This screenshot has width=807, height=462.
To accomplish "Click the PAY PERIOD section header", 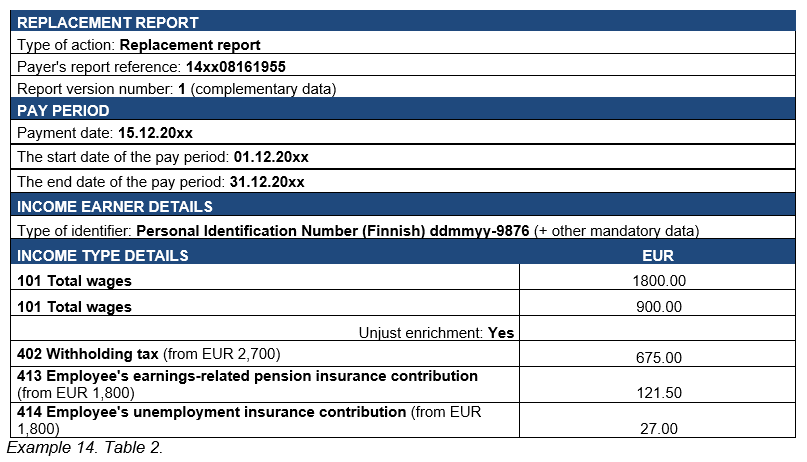I will pos(64,110).
